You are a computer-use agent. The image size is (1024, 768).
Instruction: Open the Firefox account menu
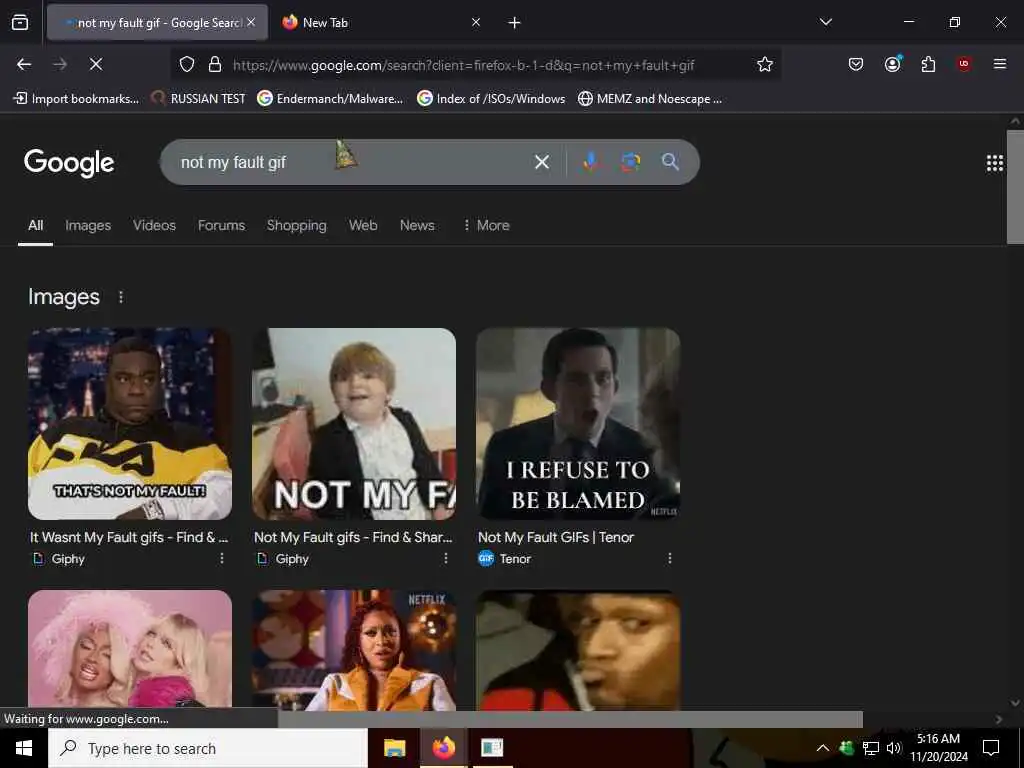pos(892,64)
